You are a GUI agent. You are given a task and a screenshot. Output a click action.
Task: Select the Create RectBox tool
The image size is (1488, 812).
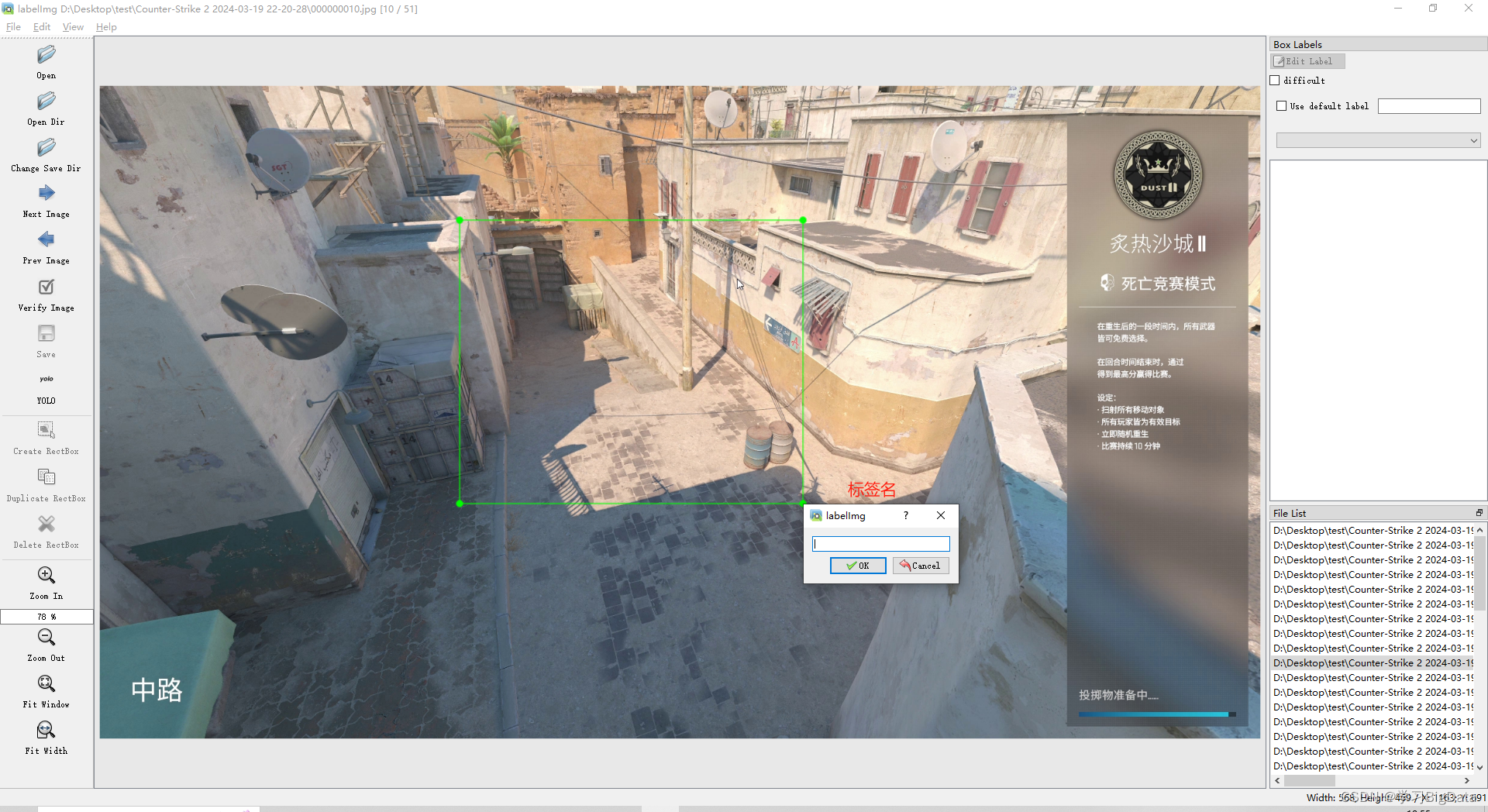46,430
